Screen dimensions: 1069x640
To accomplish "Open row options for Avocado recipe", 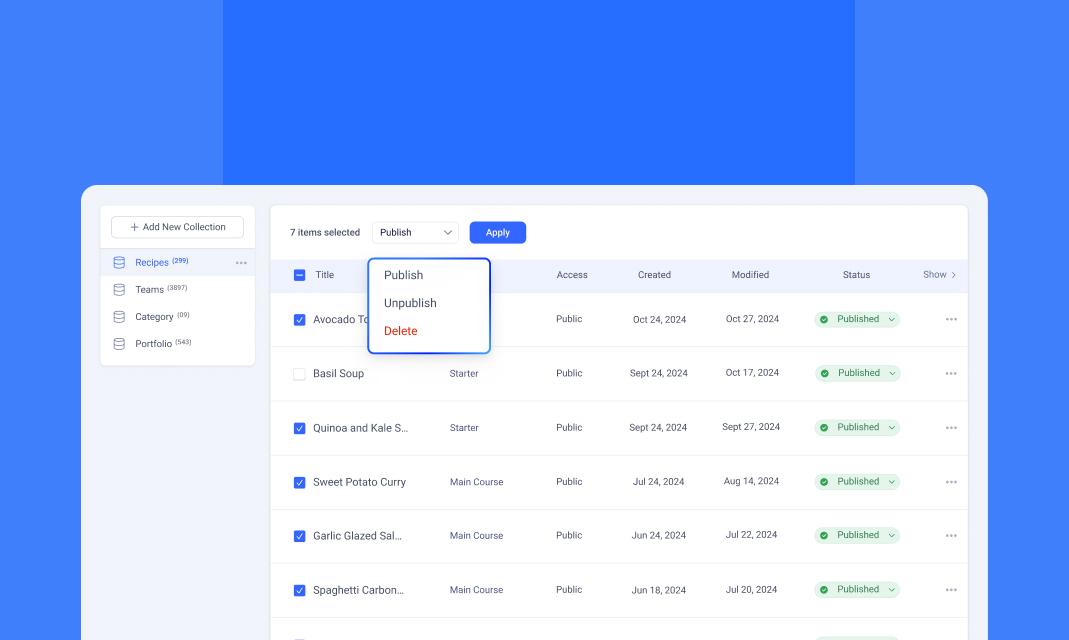I will click(951, 319).
